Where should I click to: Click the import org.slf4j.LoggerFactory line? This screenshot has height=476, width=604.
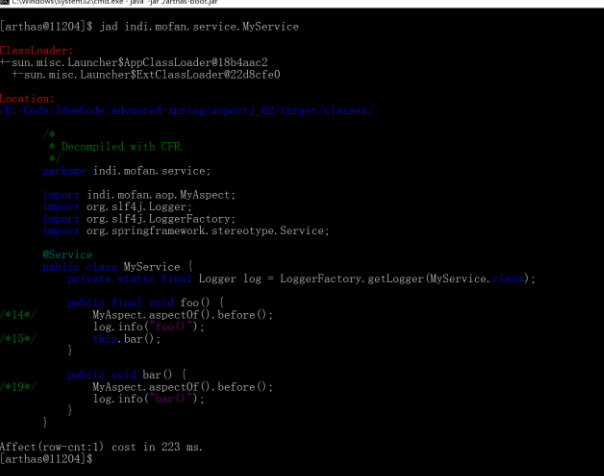click(x=139, y=219)
